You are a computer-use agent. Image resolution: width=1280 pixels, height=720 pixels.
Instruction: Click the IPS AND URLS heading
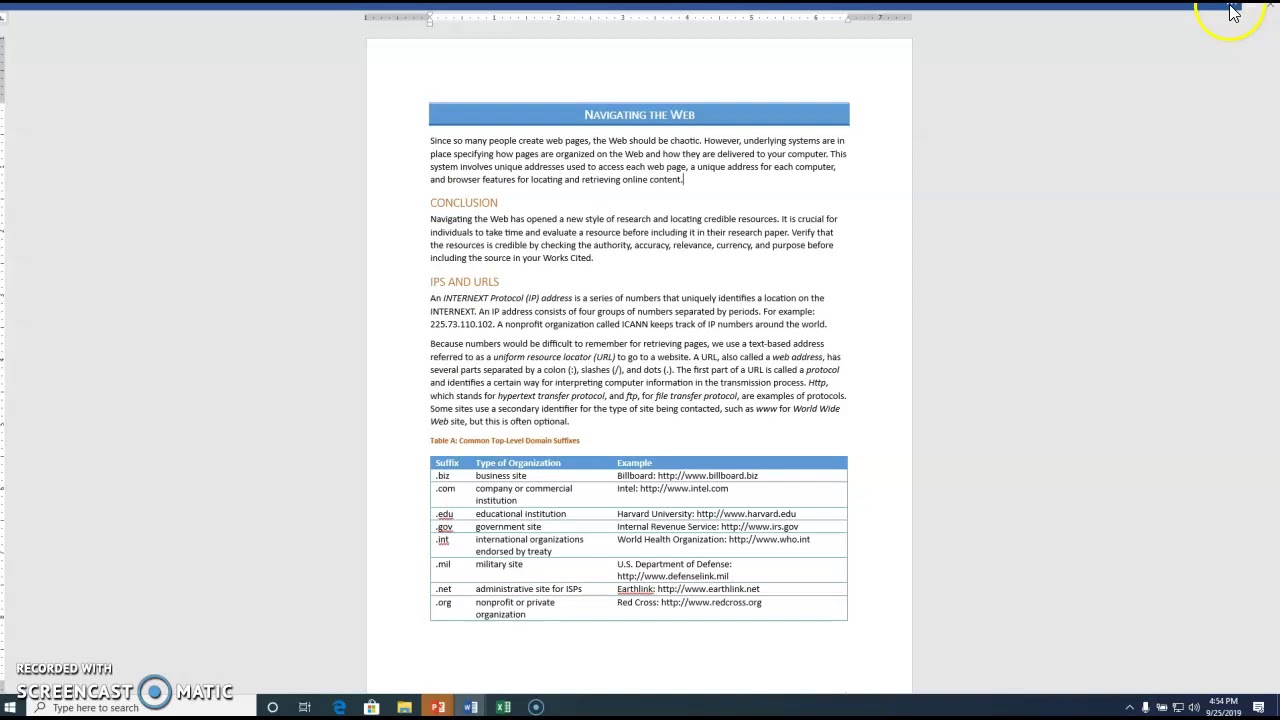click(464, 282)
